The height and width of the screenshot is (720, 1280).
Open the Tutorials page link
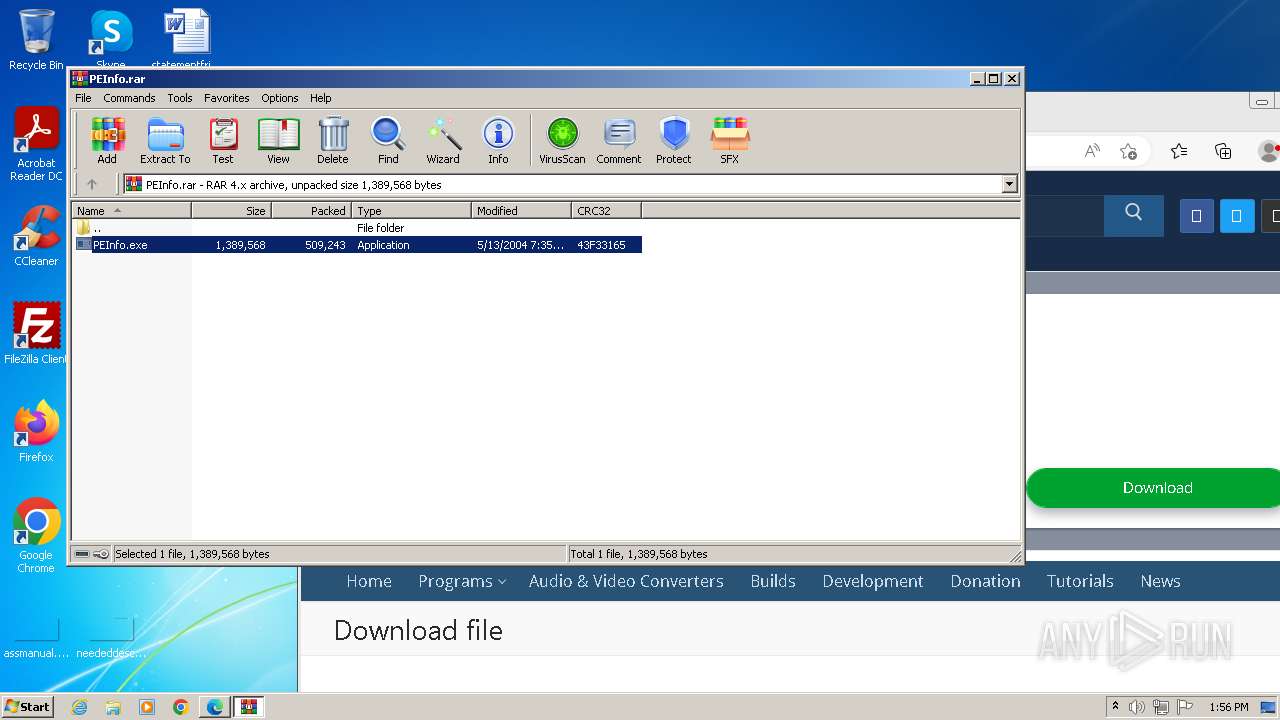click(x=1080, y=581)
